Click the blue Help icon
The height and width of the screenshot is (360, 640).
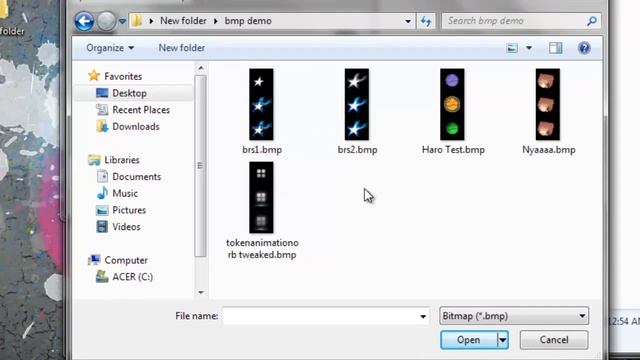coord(584,48)
